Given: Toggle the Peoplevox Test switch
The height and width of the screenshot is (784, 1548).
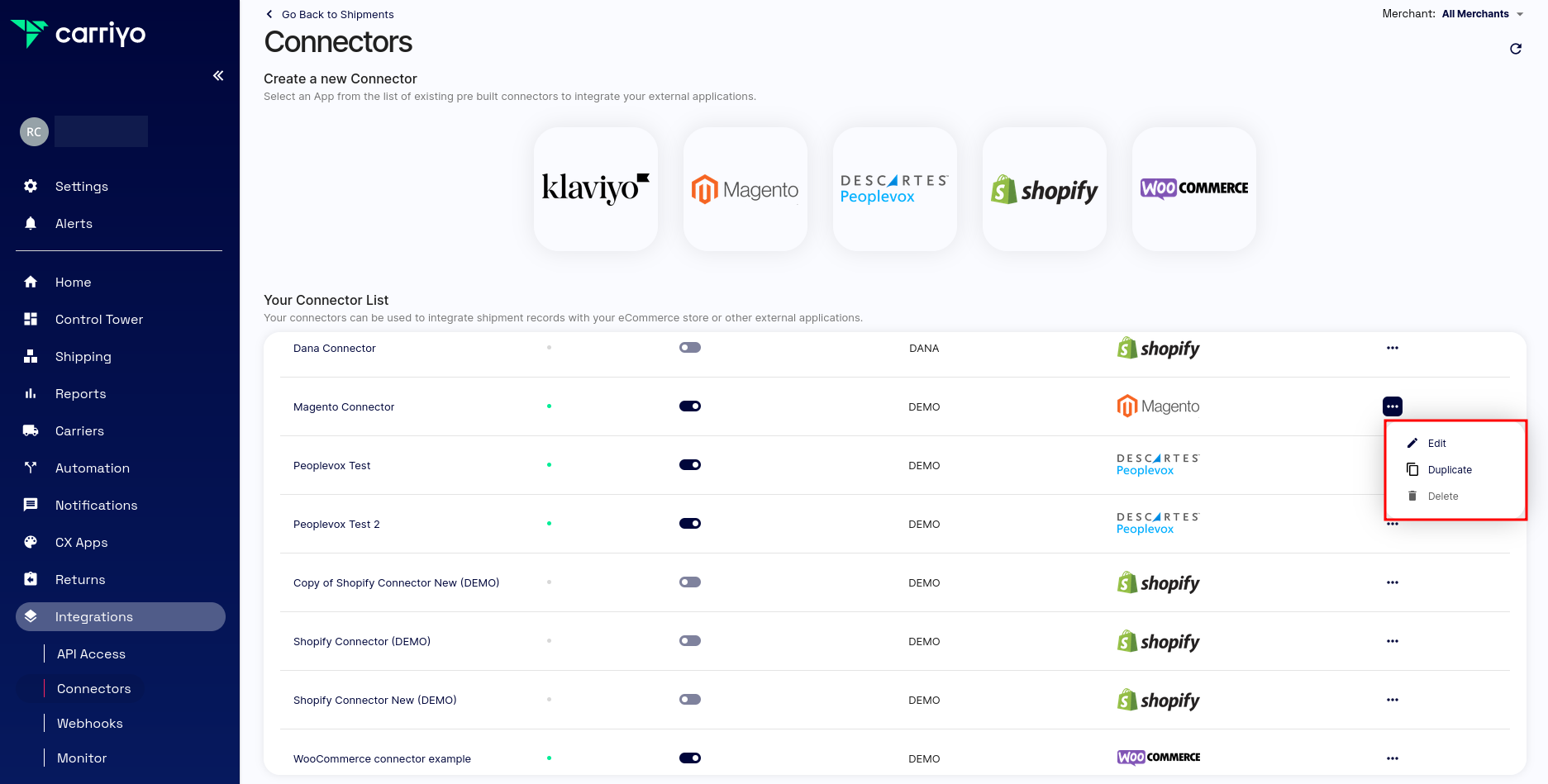Looking at the screenshot, I should [690, 465].
